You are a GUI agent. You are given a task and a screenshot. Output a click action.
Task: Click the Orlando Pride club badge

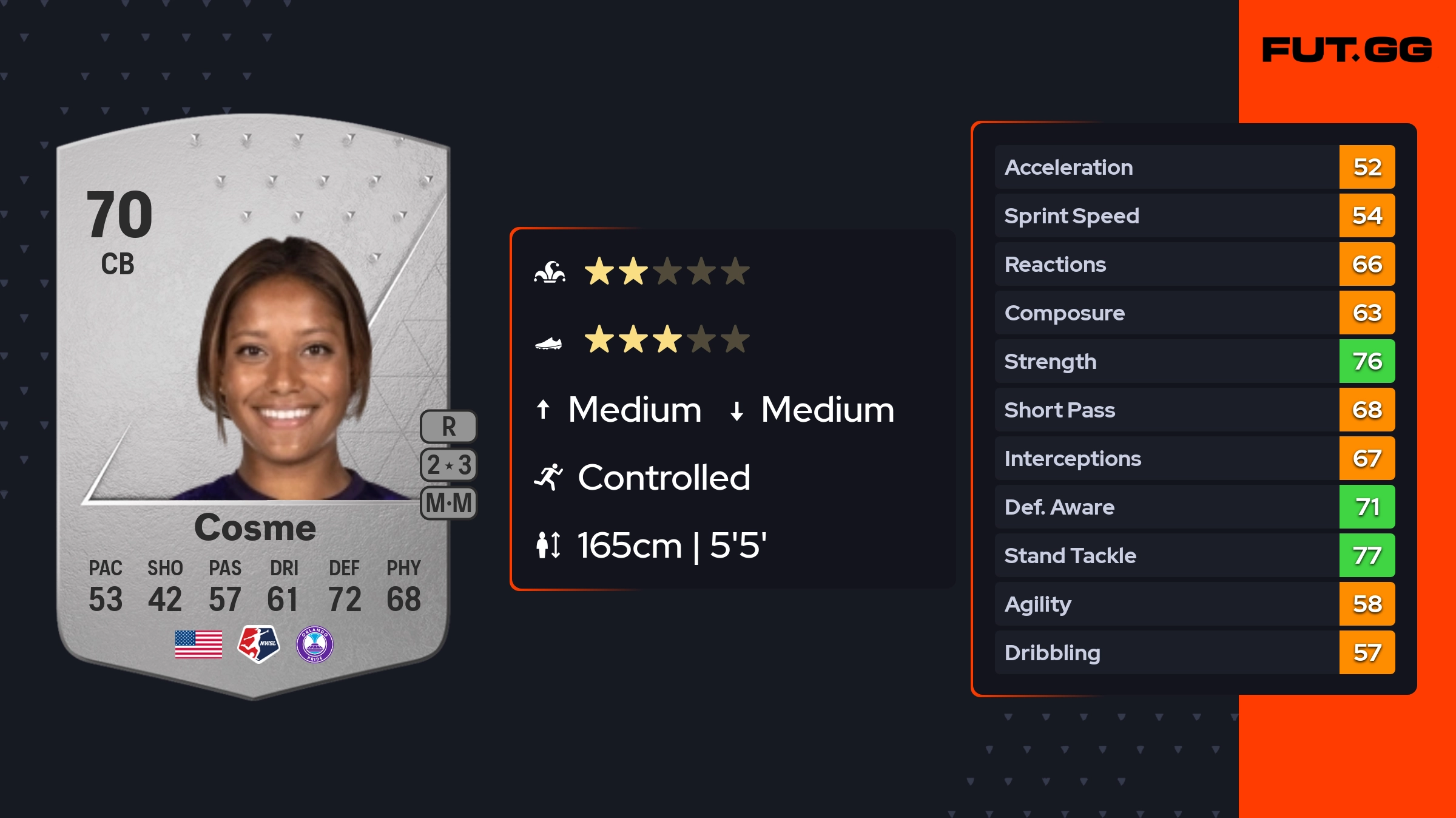pyautogui.click(x=314, y=644)
